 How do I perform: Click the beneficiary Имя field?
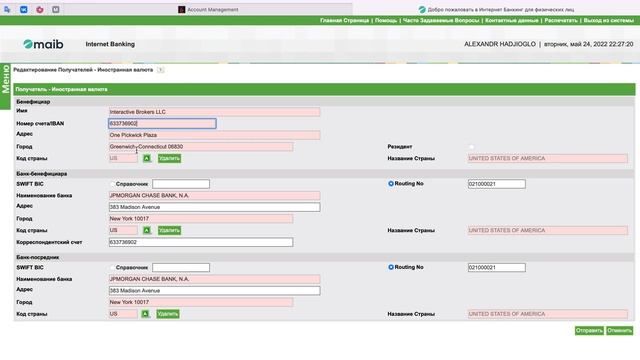pyautogui.click(x=214, y=112)
